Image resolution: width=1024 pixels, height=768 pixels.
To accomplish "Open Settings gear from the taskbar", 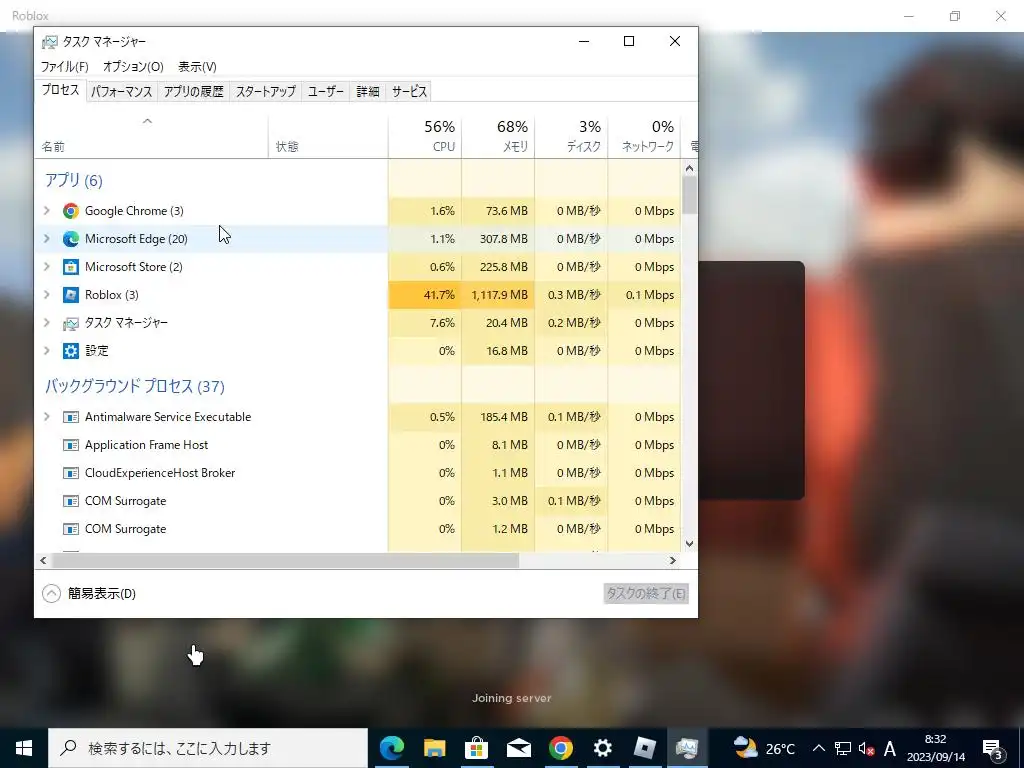I will (603, 748).
